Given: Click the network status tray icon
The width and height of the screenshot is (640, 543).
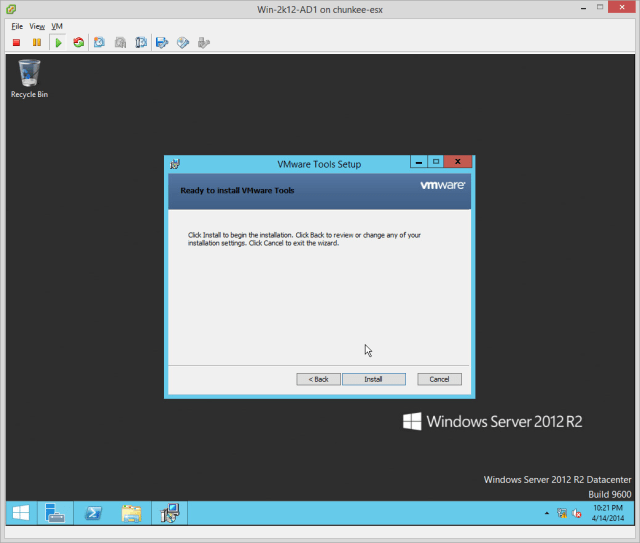Looking at the screenshot, I should click(562, 513).
